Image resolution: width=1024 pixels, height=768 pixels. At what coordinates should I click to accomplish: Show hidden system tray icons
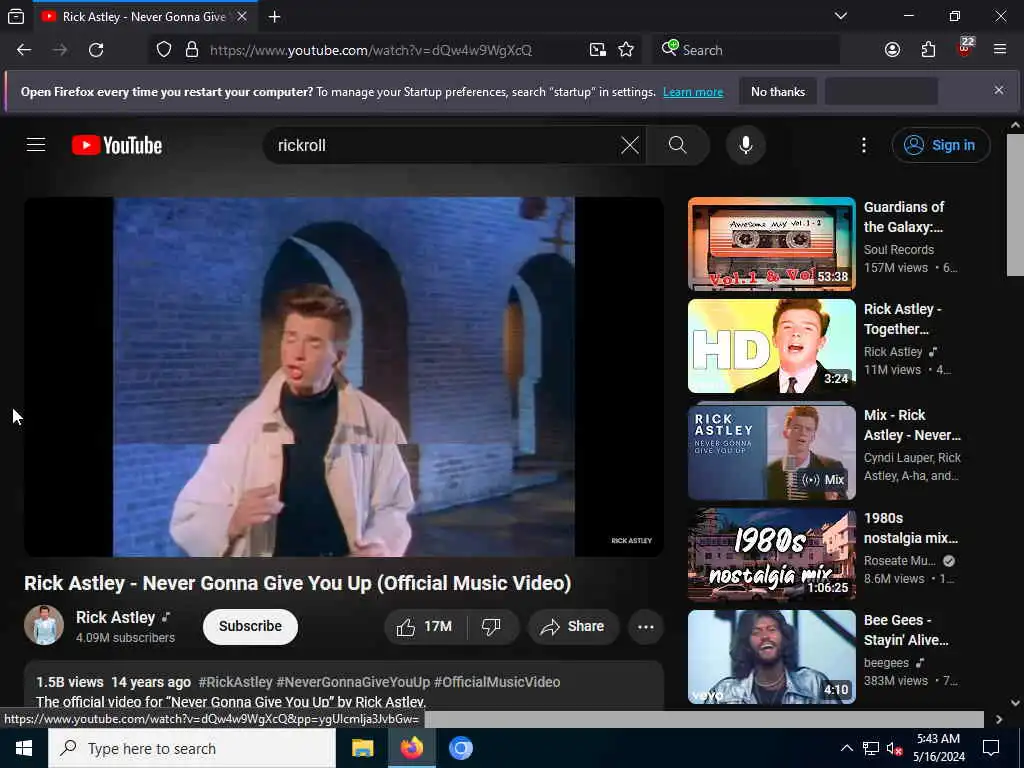tap(846, 748)
